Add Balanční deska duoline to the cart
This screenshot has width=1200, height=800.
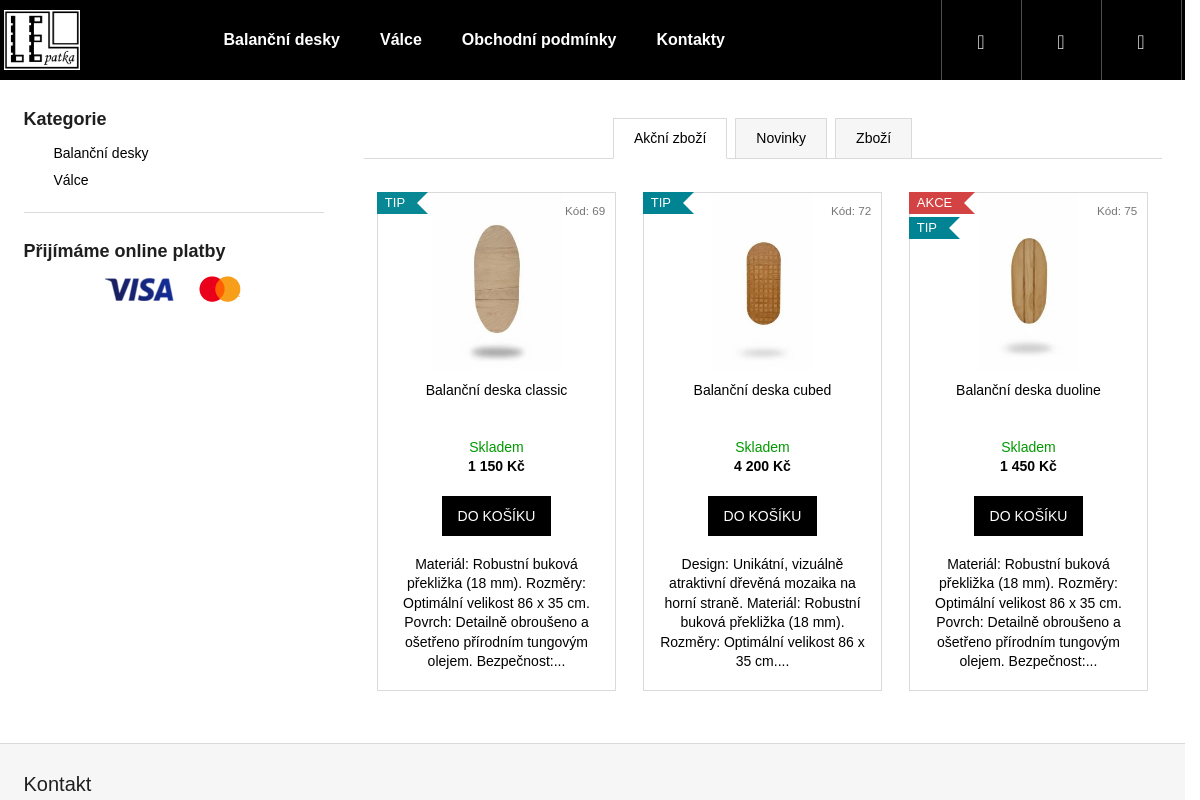pos(1028,516)
